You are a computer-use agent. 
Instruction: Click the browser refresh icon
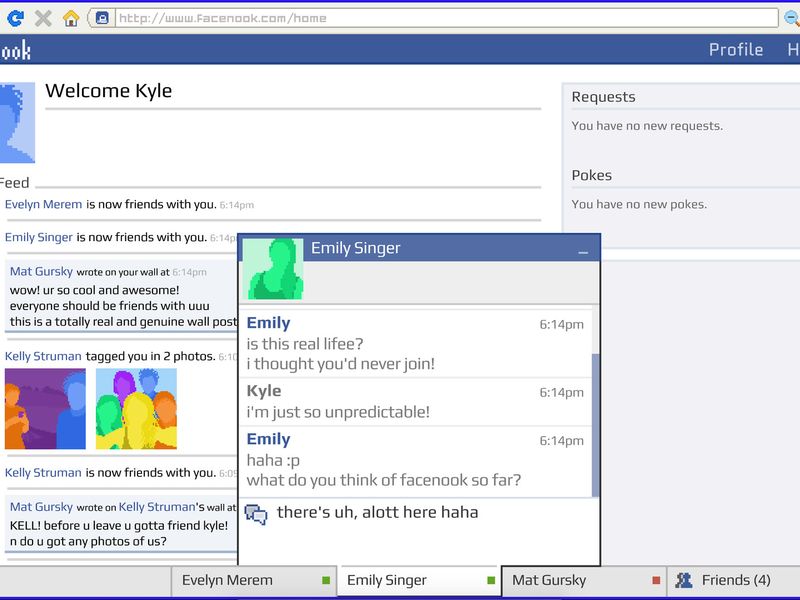(15, 18)
